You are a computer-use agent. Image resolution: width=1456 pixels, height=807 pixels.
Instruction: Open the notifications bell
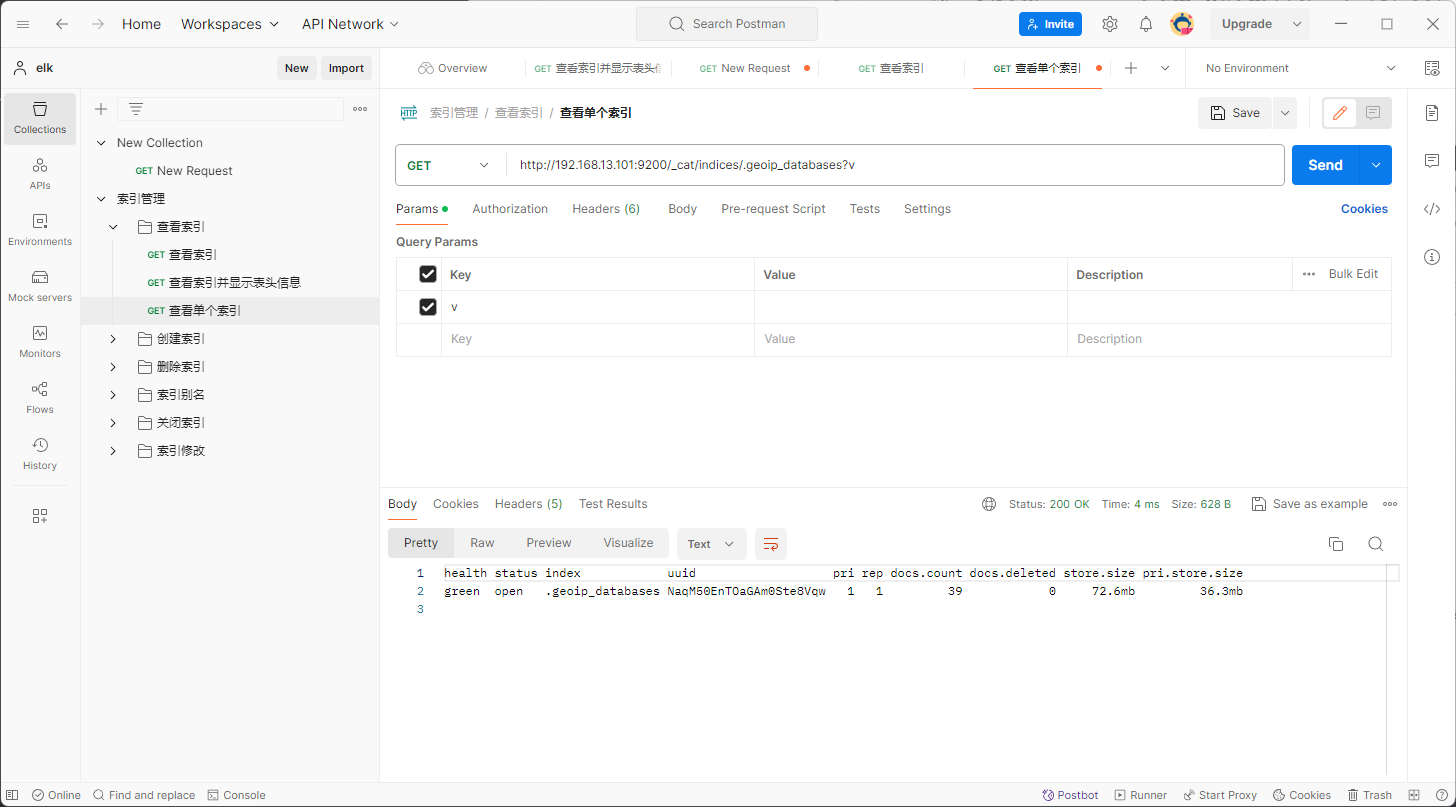1146,24
